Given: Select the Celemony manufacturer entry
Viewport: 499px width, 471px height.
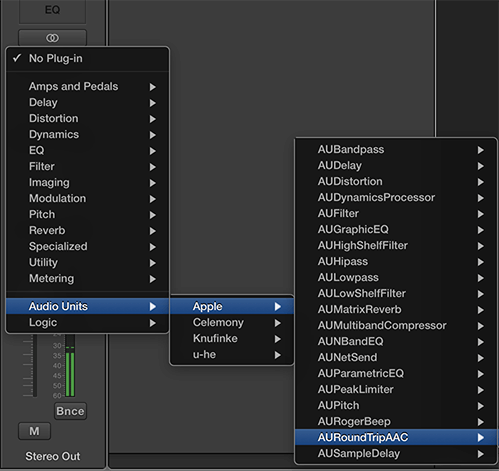Looking at the screenshot, I should coord(232,323).
